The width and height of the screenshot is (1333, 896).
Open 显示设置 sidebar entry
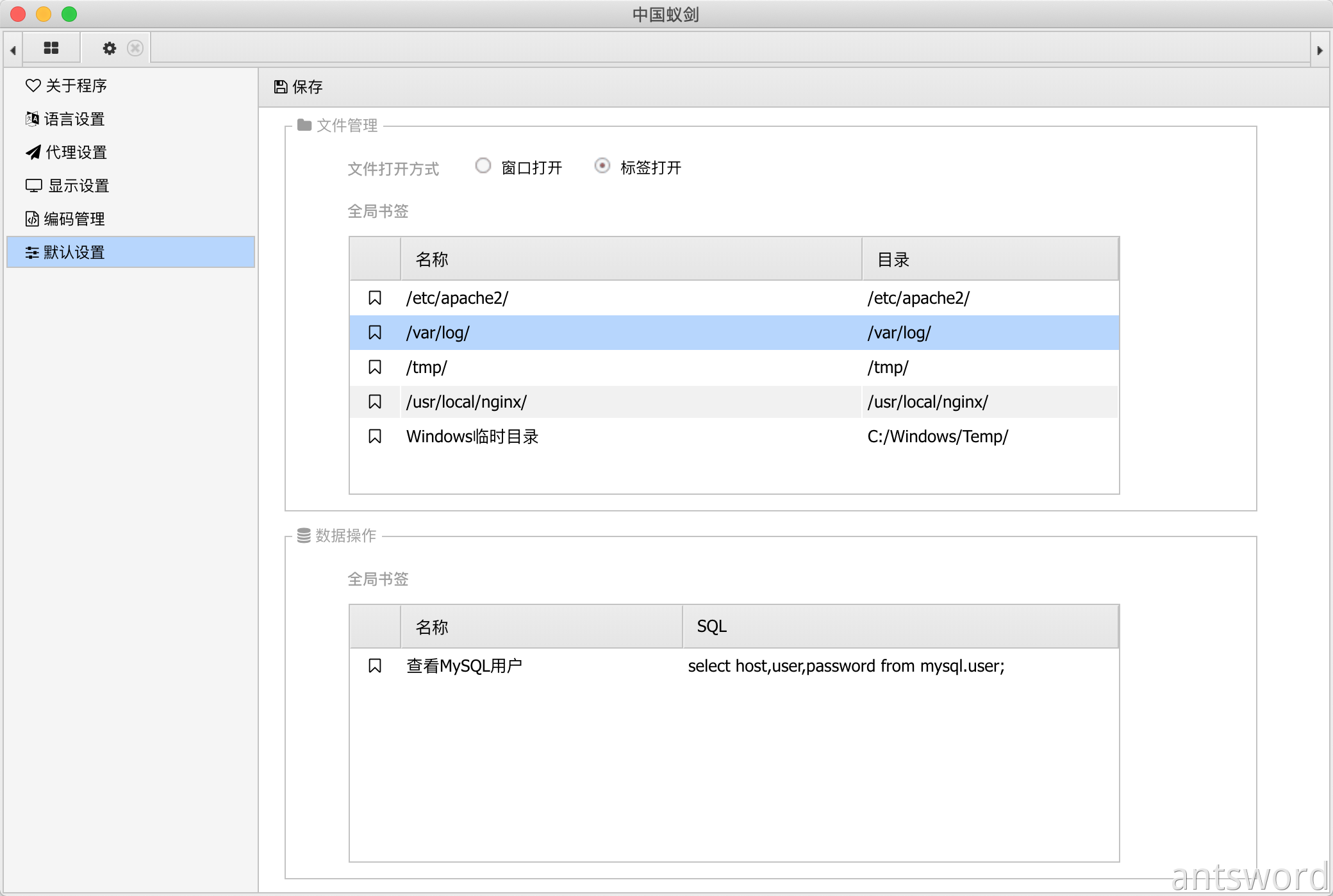[x=78, y=185]
